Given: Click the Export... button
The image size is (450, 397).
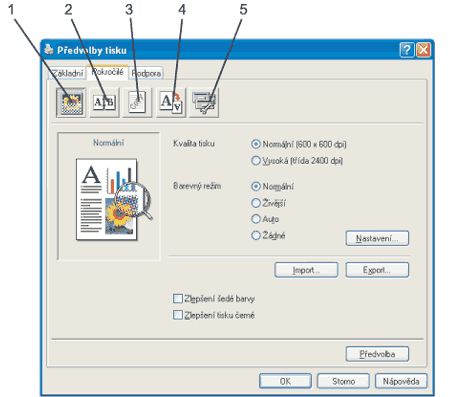Looking at the screenshot, I should pyautogui.click(x=377, y=270).
